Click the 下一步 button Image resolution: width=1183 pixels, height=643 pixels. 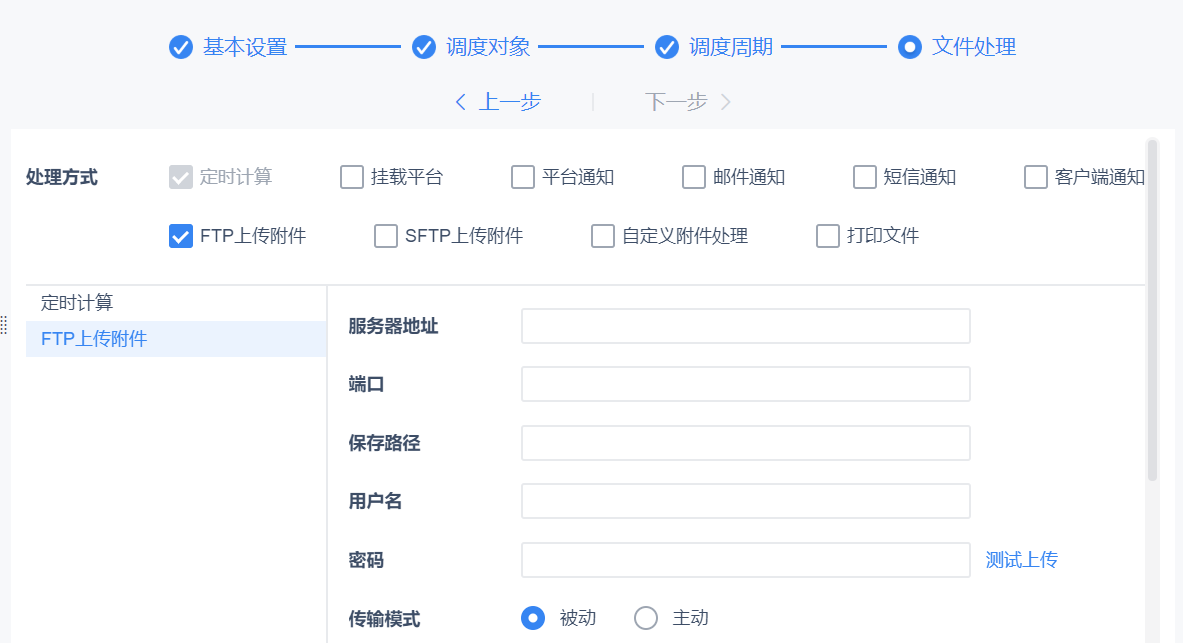tap(676, 102)
